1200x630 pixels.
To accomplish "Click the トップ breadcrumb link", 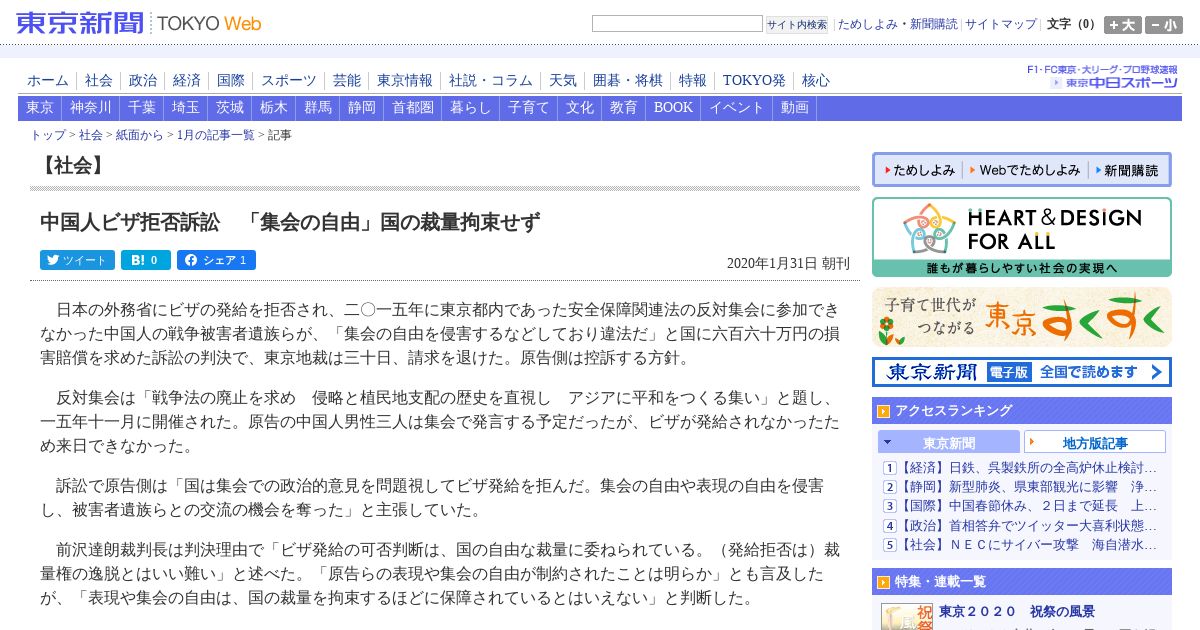I will click(48, 135).
